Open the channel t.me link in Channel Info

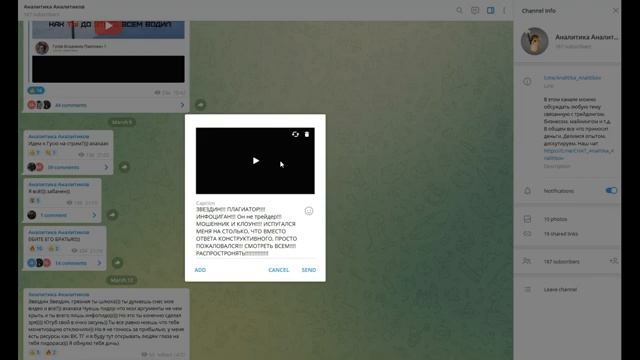pyautogui.click(x=572, y=78)
